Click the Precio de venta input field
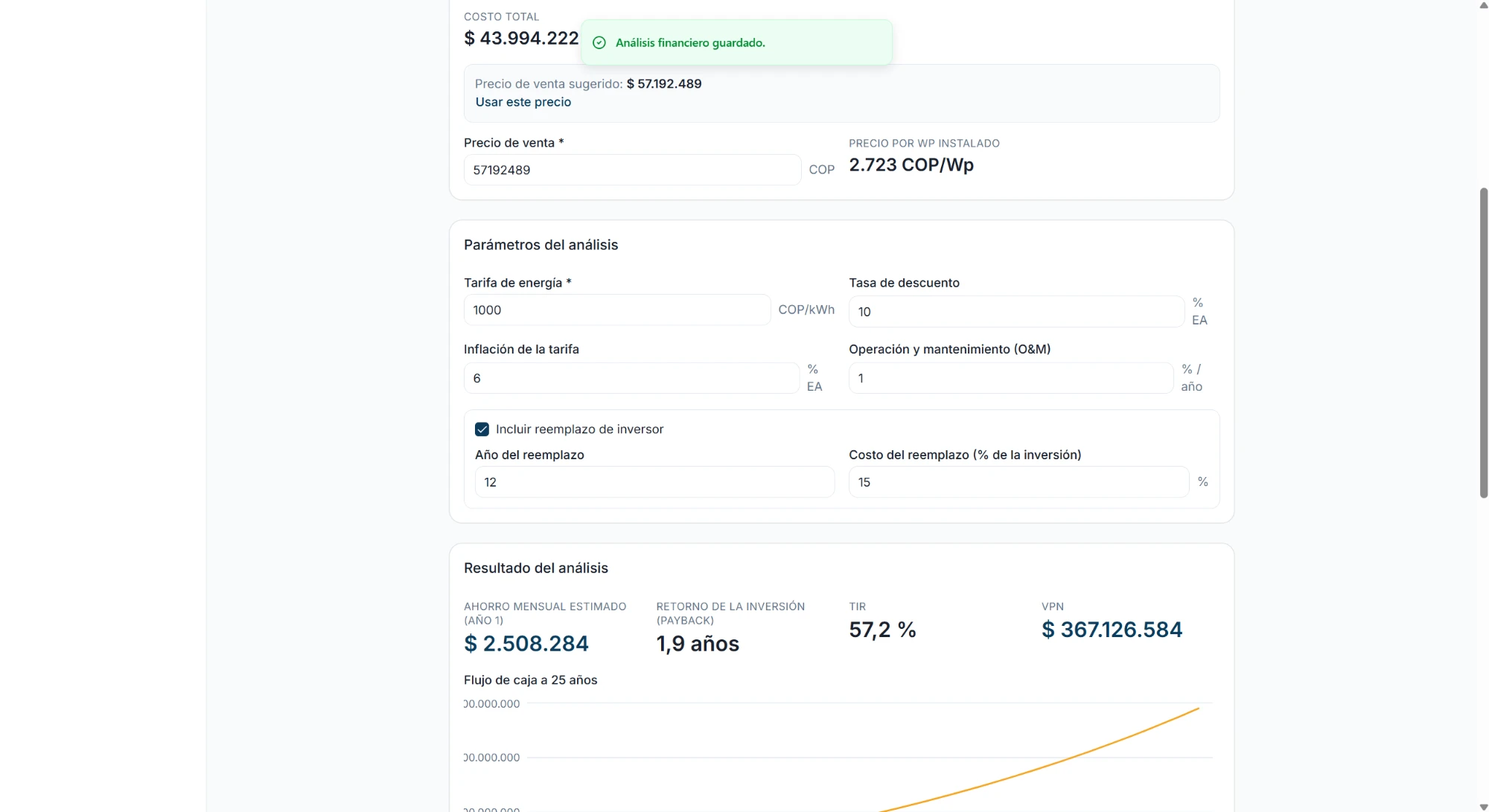Image resolution: width=1489 pixels, height=812 pixels. (x=632, y=170)
